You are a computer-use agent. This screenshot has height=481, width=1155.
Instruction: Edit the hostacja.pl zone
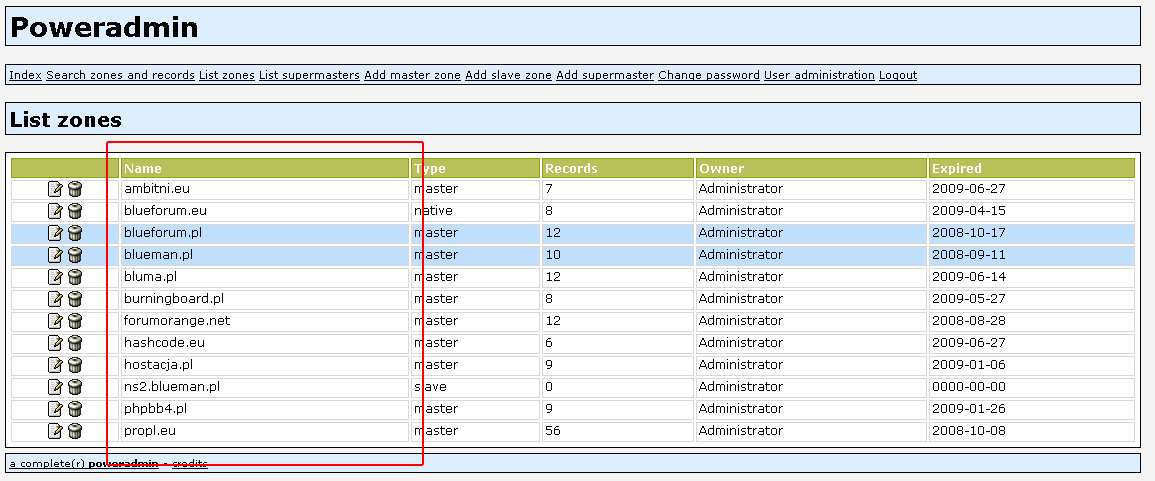pos(55,365)
